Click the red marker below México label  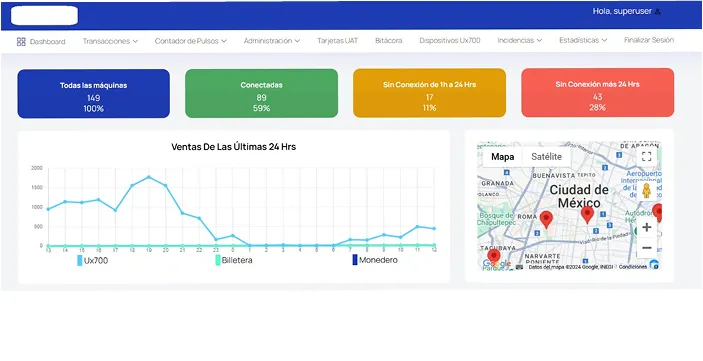[587, 215]
